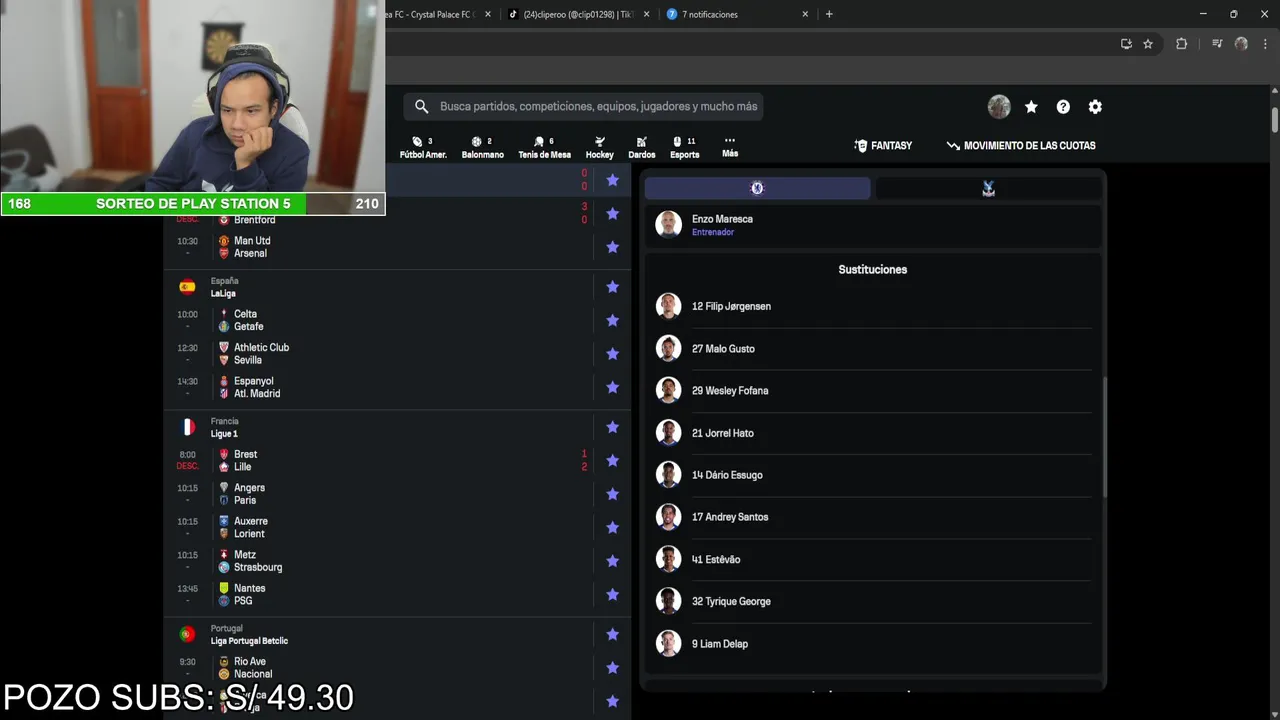
Task: Favorite Rio Ave vs Nacional match
Action: coord(613,668)
